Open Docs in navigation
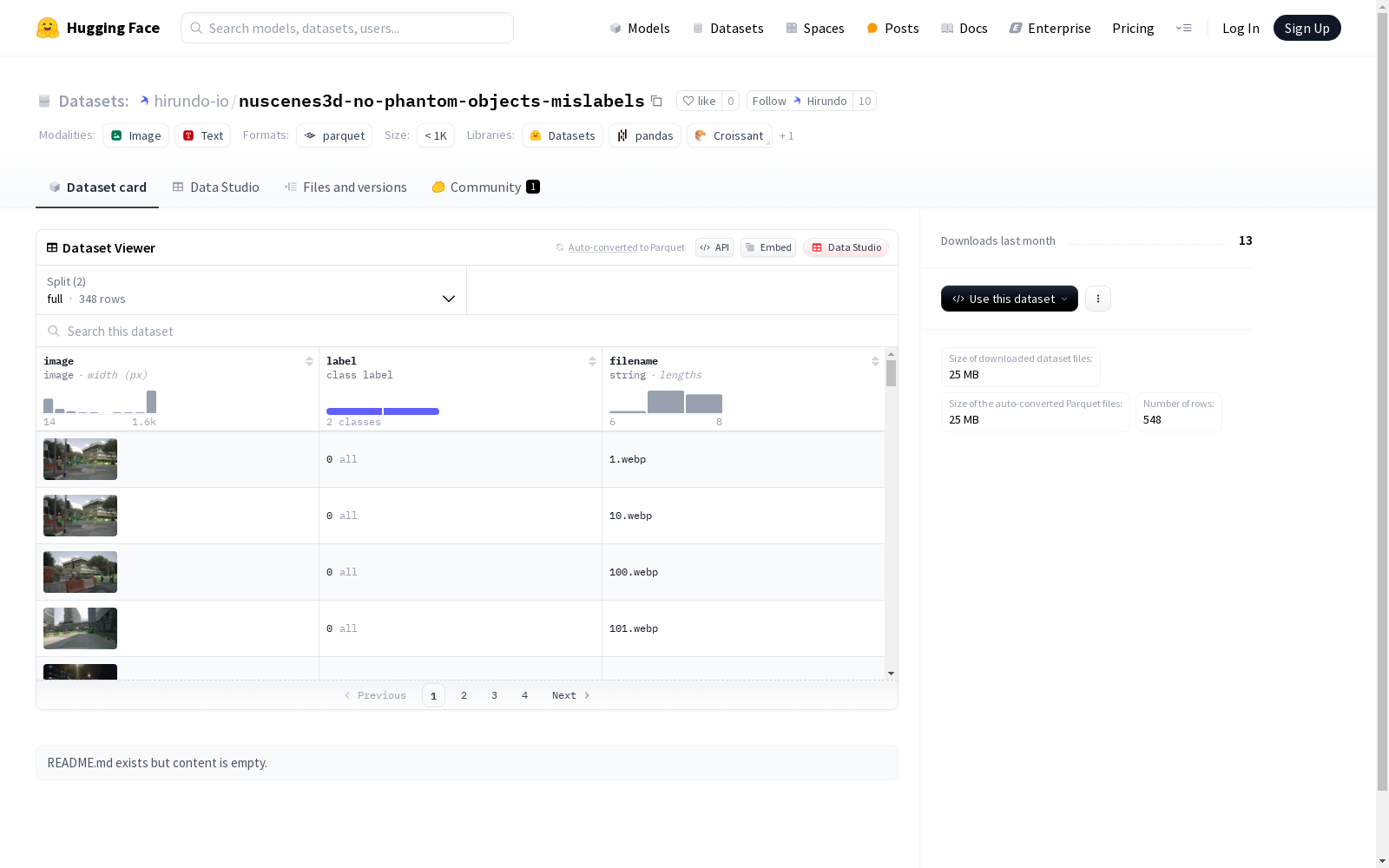The width and height of the screenshot is (1389, 868). (964, 28)
